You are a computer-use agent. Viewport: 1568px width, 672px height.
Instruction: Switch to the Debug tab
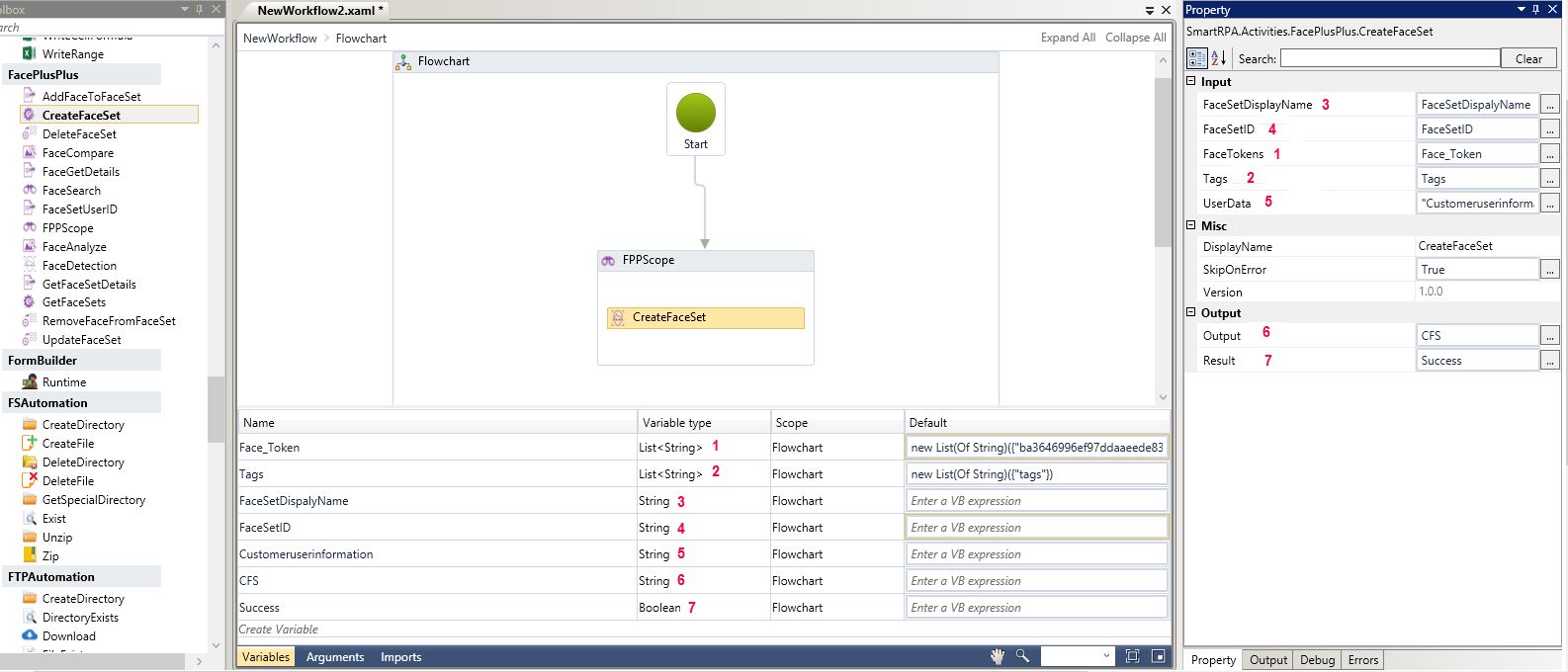tap(1317, 660)
